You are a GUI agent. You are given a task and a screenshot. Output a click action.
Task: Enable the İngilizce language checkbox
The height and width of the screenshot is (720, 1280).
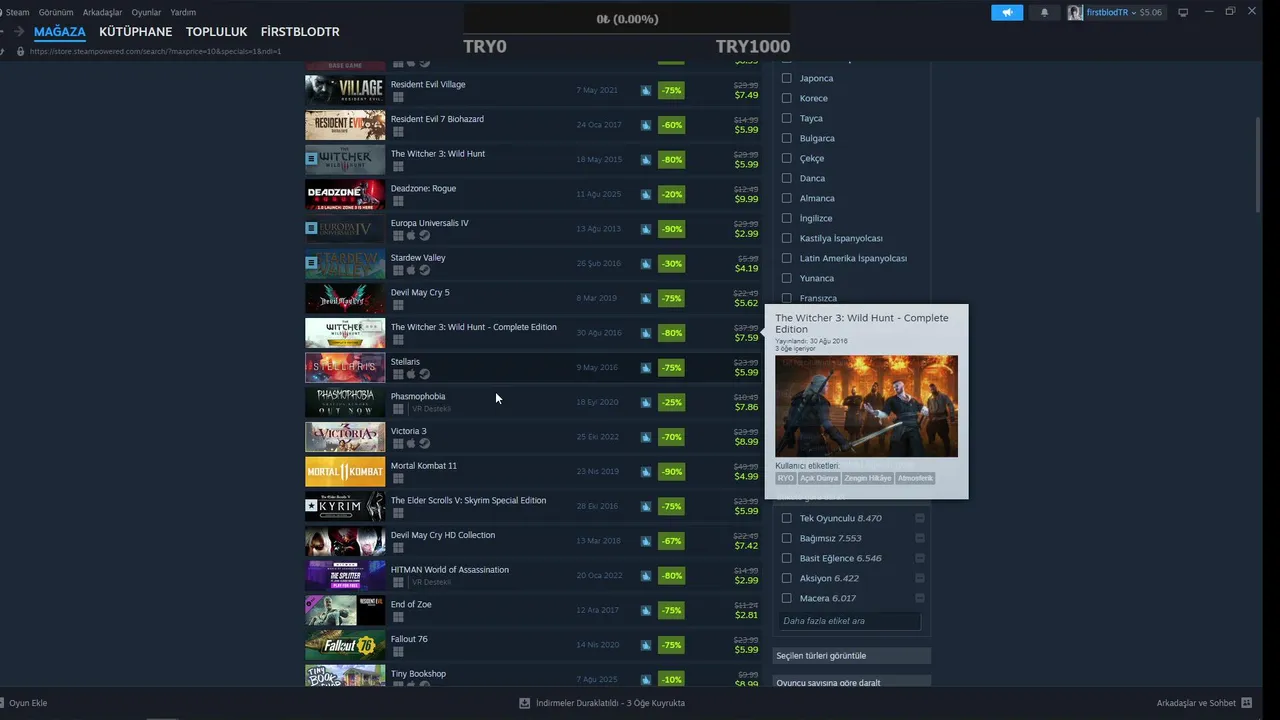[x=786, y=218]
